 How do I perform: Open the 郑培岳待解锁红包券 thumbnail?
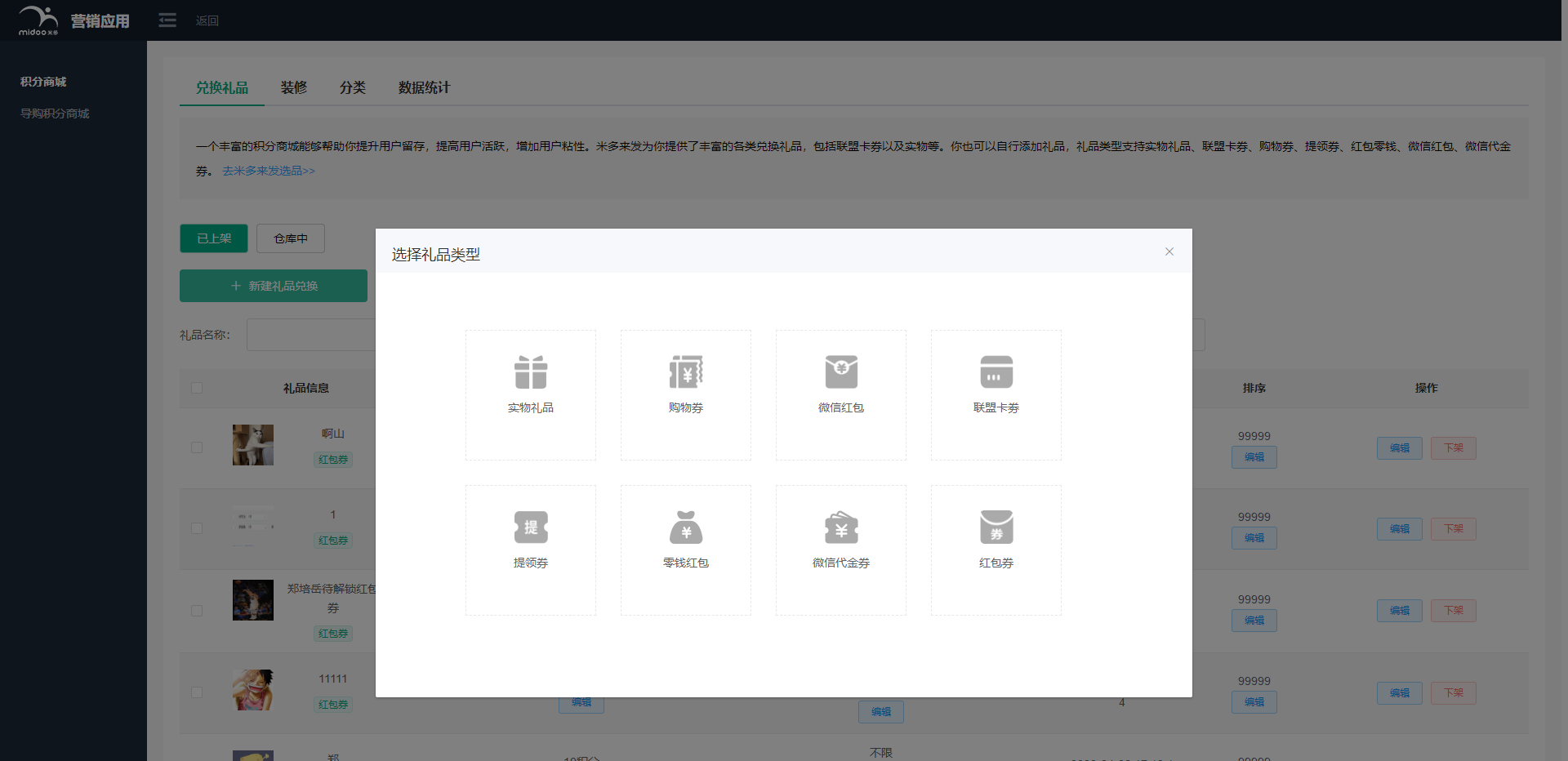point(253,600)
